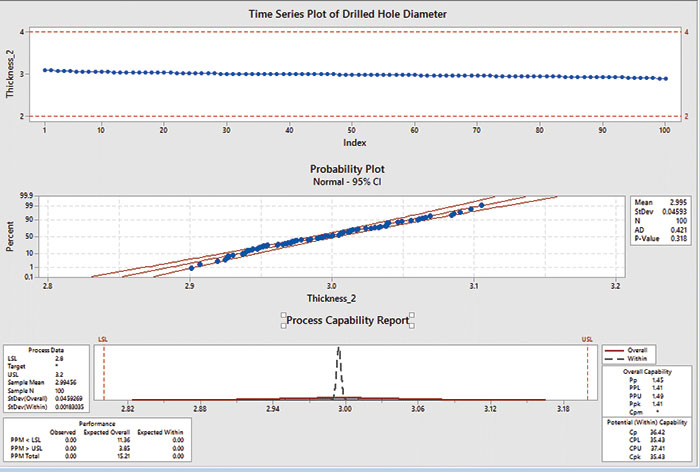700x472 pixels.
Task: Click tick label 2.82 on the histogram axis
Action: point(127,409)
